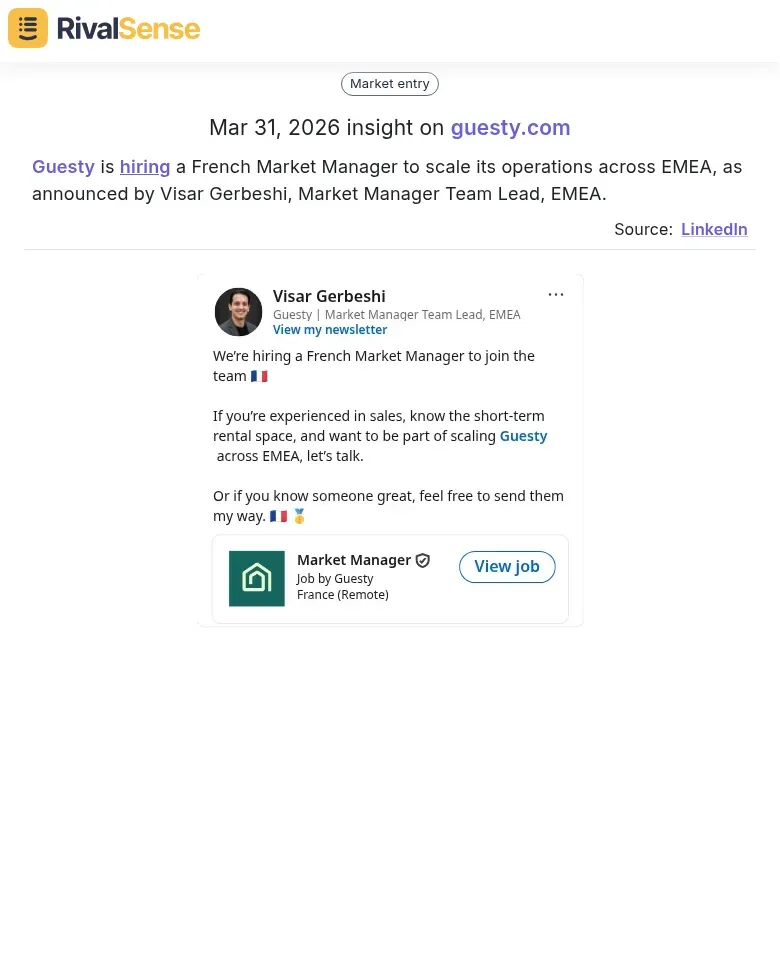Open the post's three-dot options menu
Image resolution: width=780 pixels, height=960 pixels.
556,295
